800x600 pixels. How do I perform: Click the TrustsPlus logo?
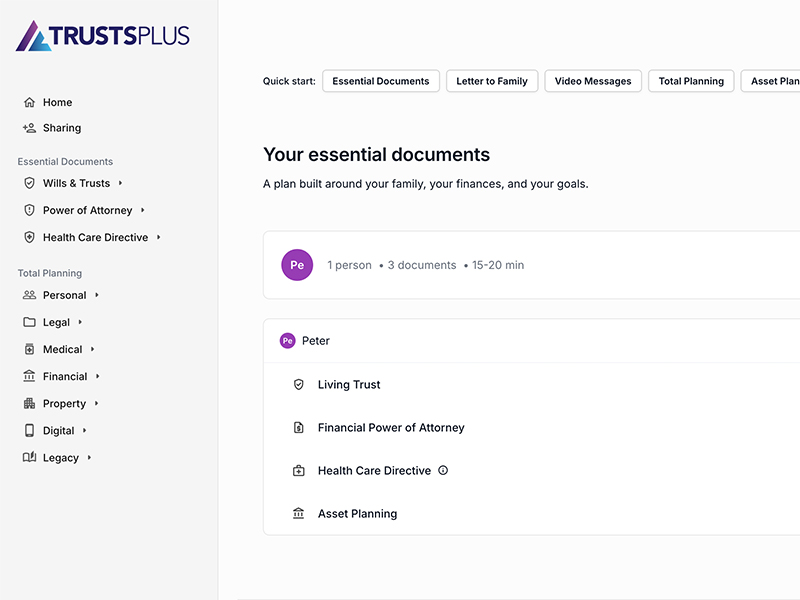coord(103,35)
